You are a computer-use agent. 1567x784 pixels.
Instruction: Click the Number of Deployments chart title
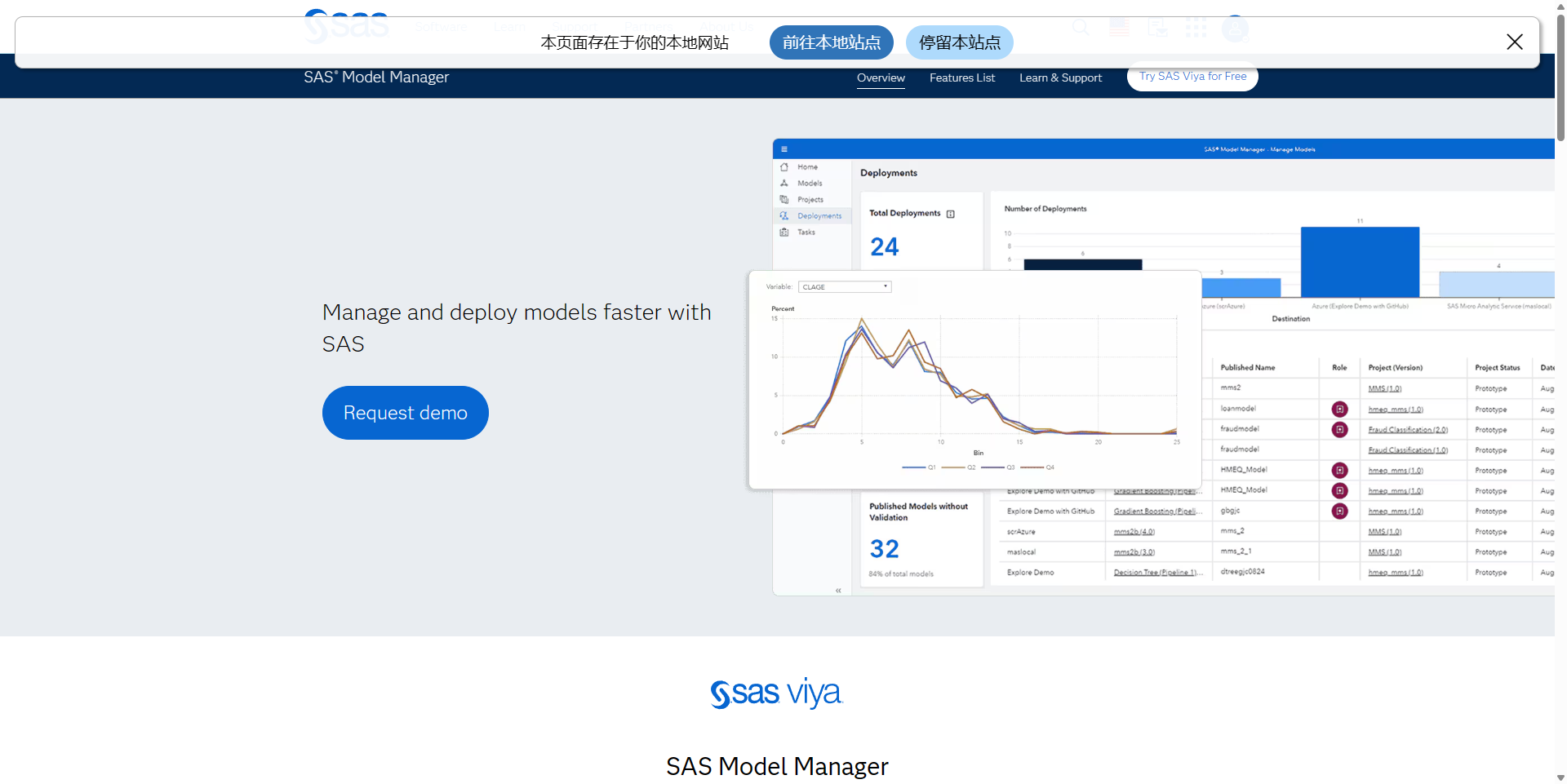[x=1045, y=209]
